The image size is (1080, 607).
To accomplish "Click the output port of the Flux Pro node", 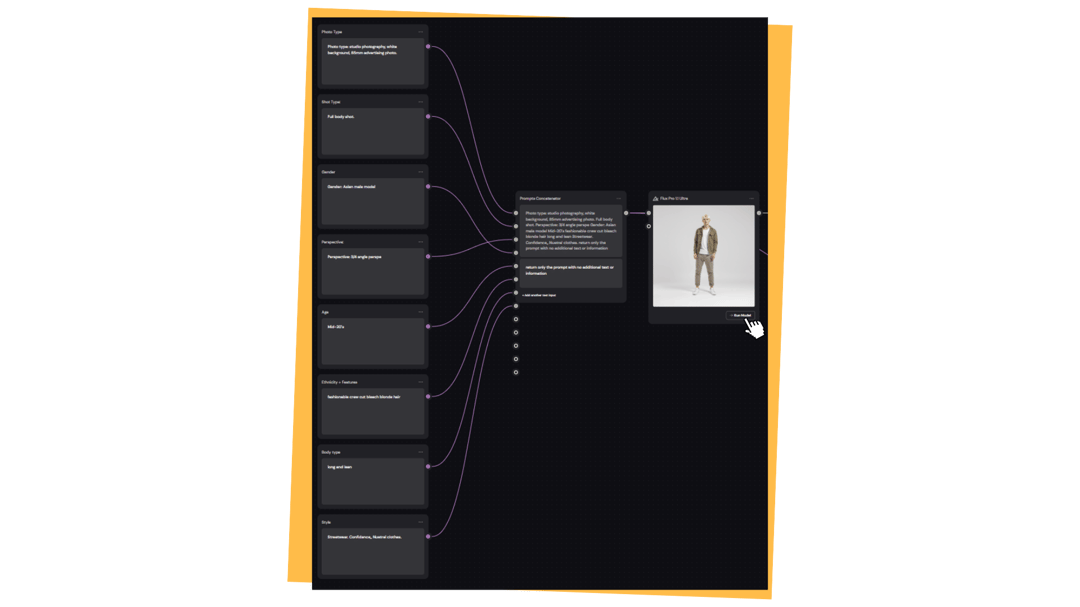I will 759,213.
